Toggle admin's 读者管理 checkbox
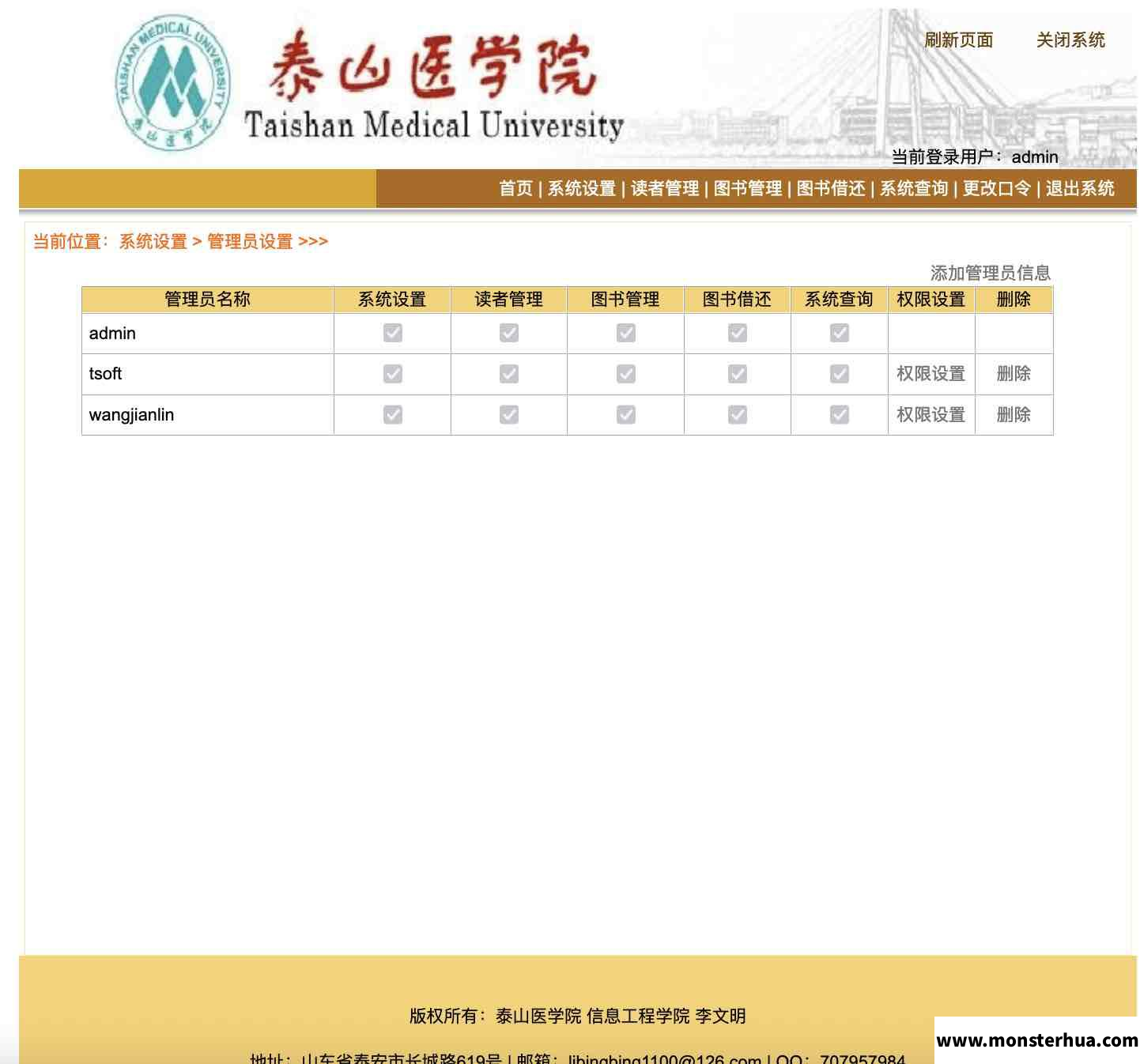Screen dimensions: 1140x1064 coord(509,333)
